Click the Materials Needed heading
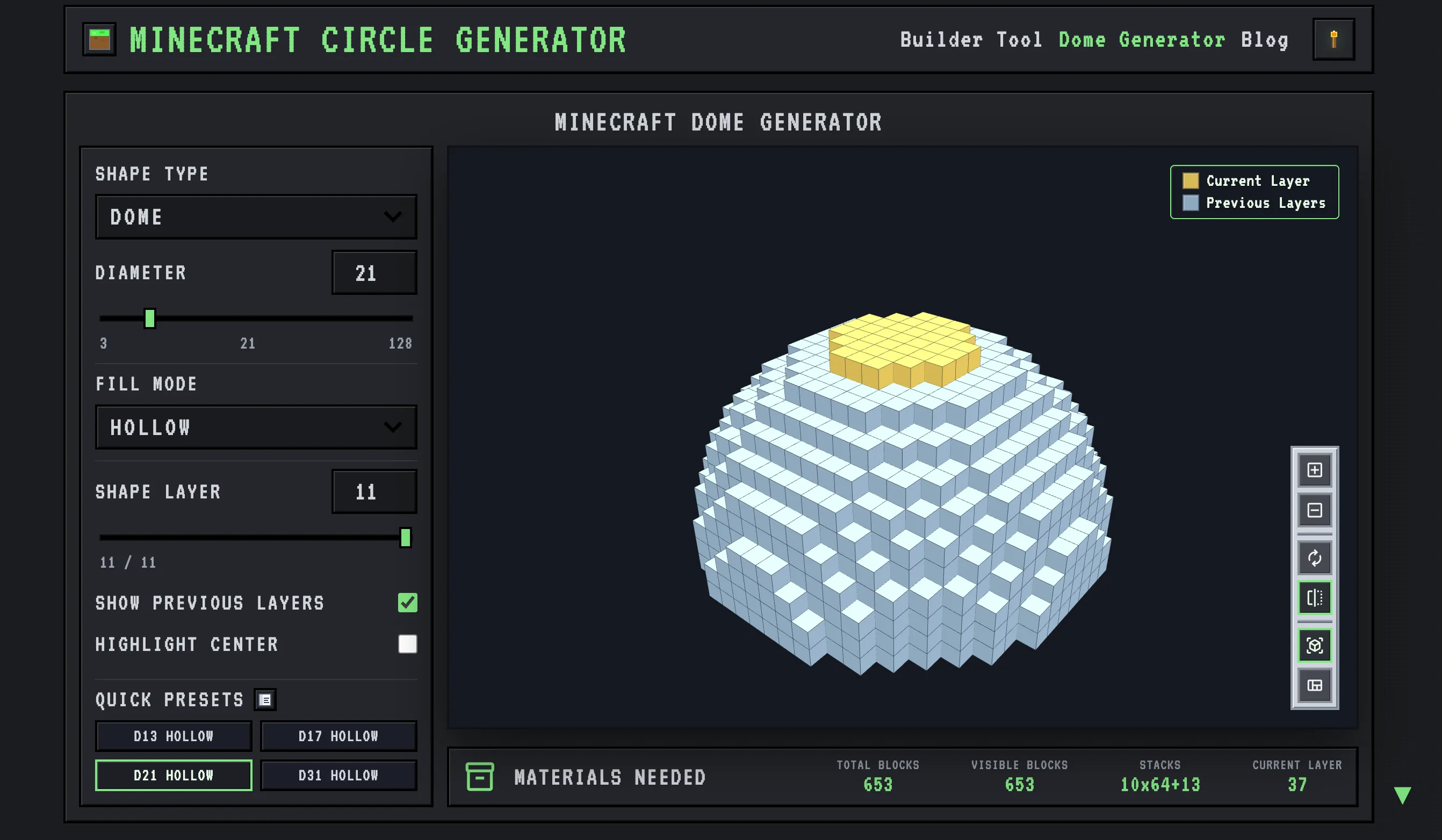The width and height of the screenshot is (1442, 840). pos(610,777)
